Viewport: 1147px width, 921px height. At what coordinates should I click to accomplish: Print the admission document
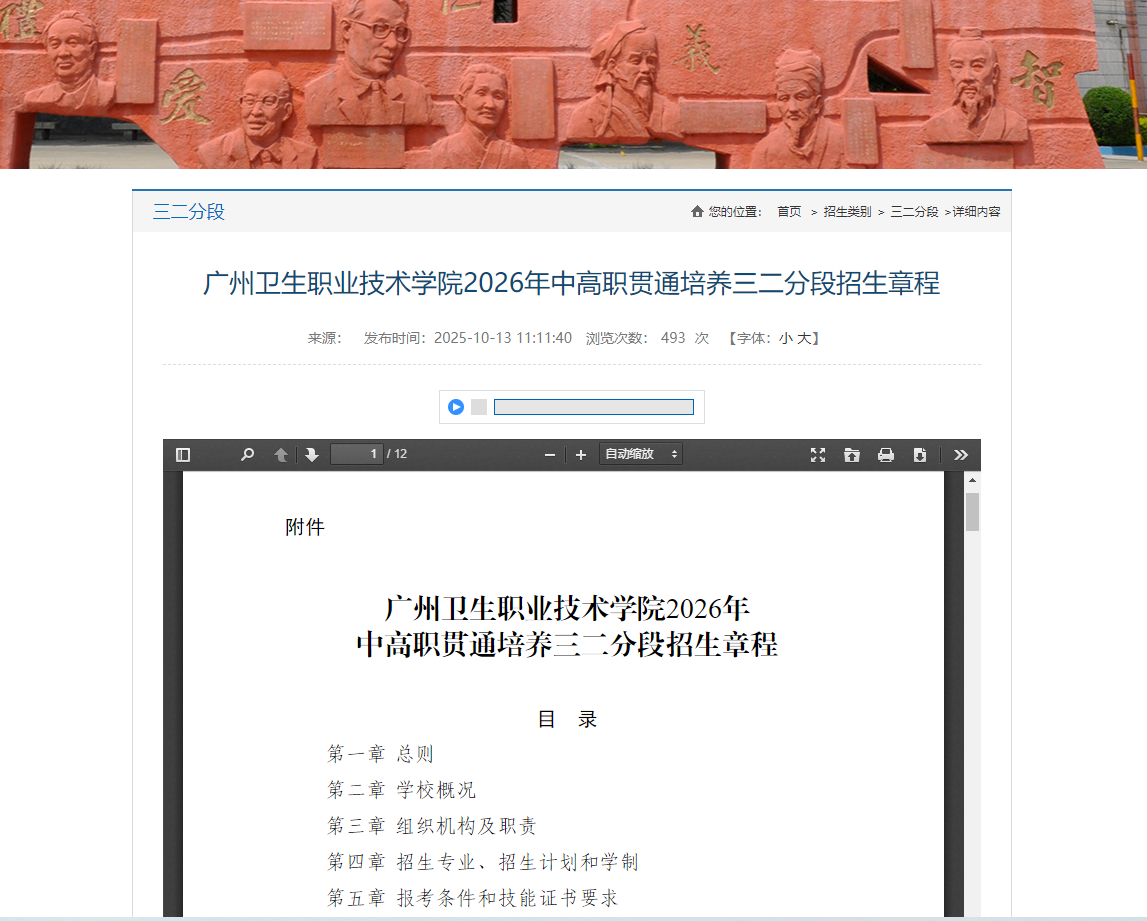886,454
